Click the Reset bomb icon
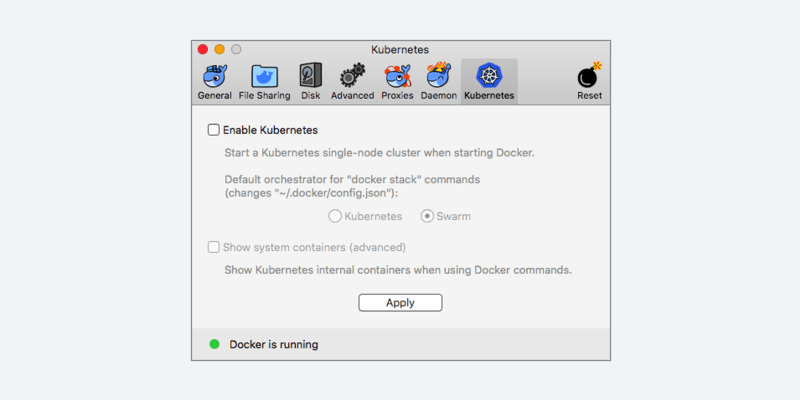 click(x=589, y=77)
